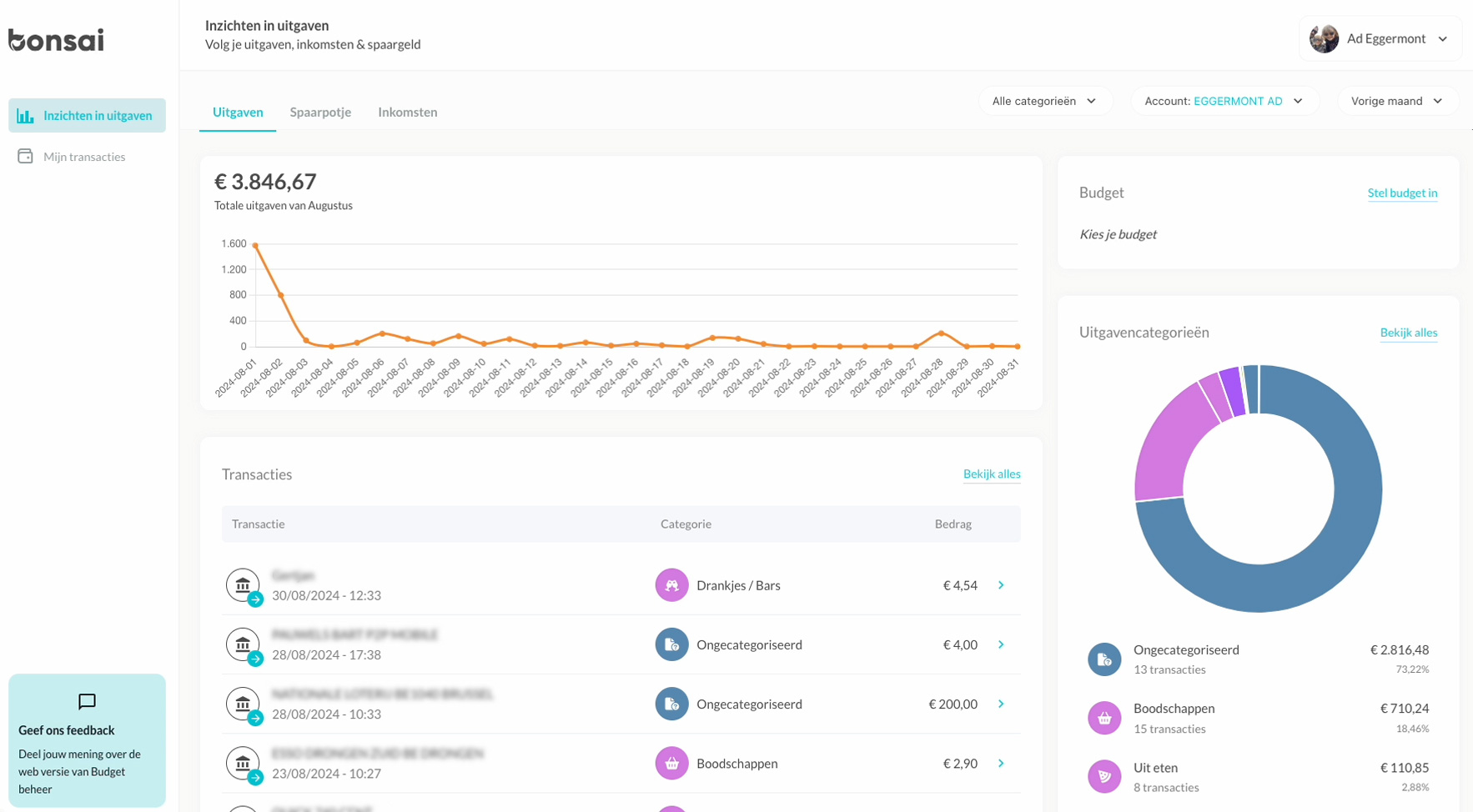Switch to the Spaarpotje tab
This screenshot has width=1473, height=812.
[x=320, y=112]
